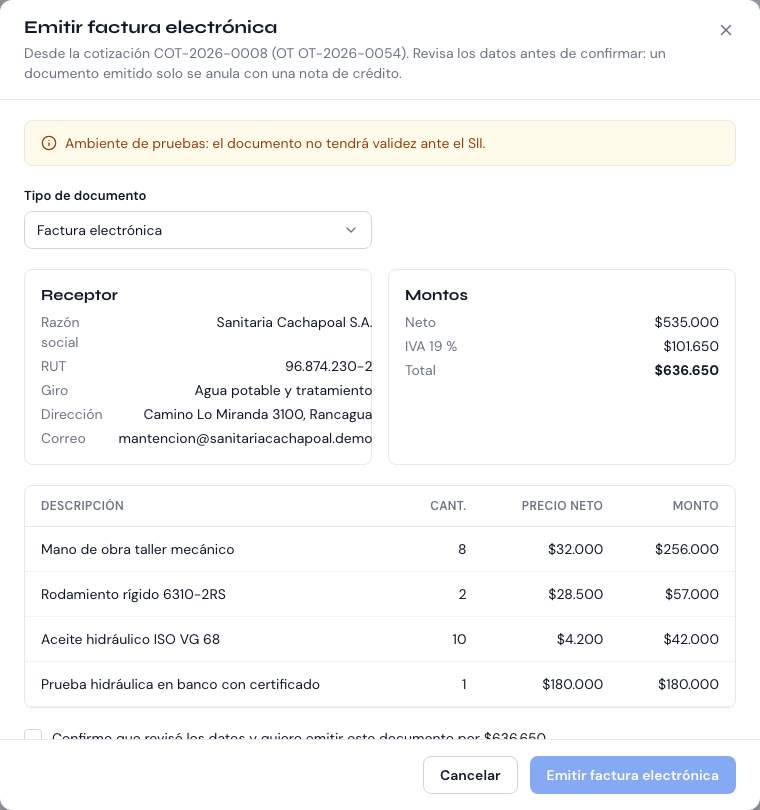Click the bold Total $636.650 in Montos

point(686,370)
